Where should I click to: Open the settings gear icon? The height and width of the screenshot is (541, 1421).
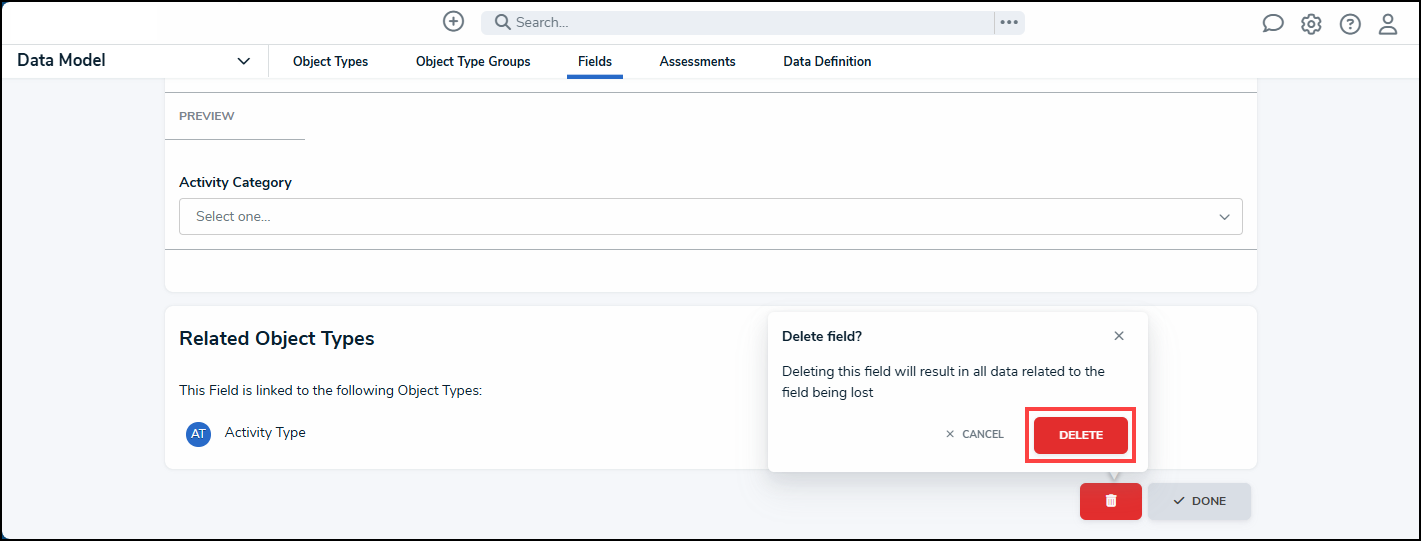[1311, 24]
